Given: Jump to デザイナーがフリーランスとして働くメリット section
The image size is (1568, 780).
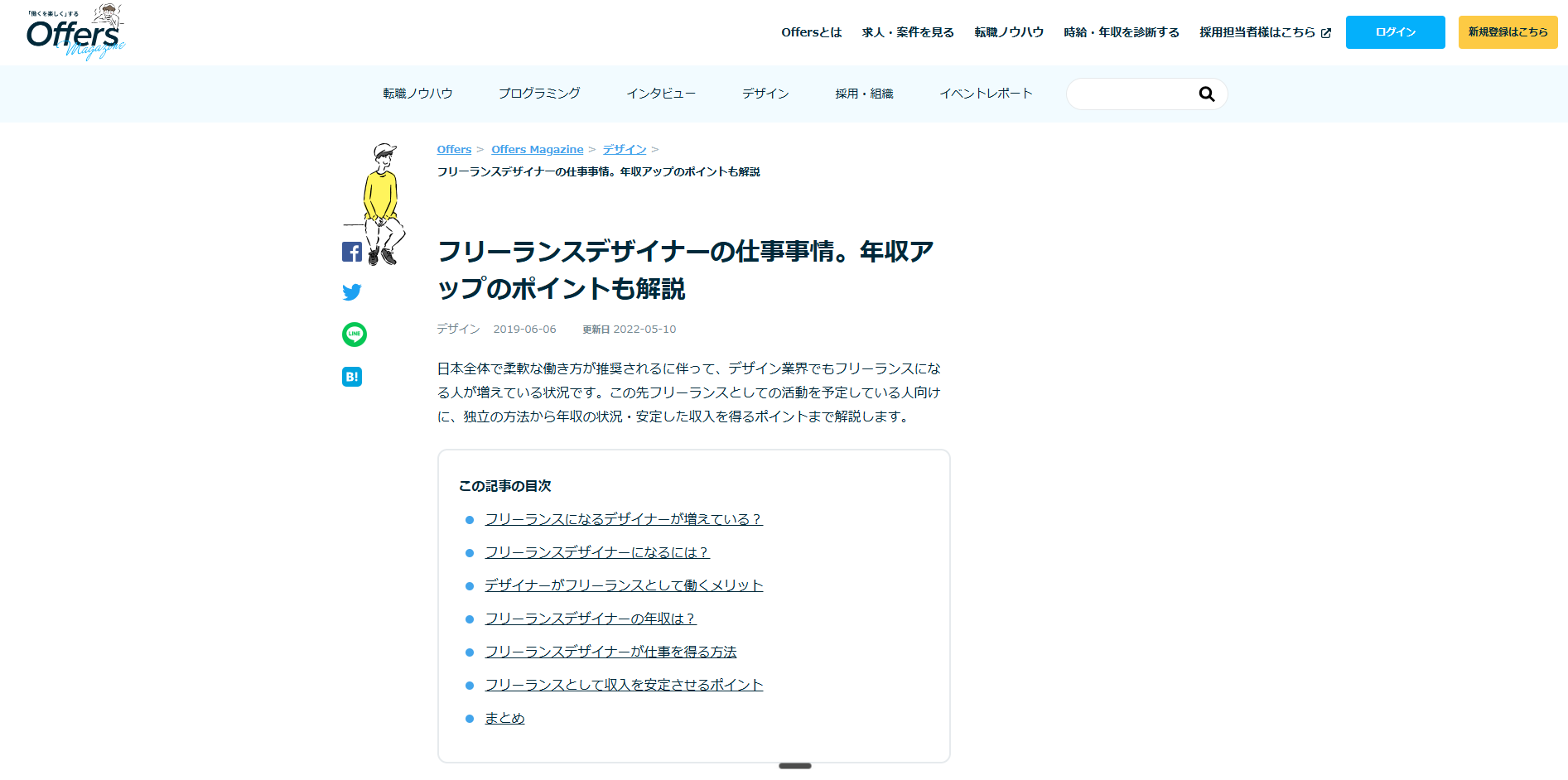Looking at the screenshot, I should (x=625, y=585).
